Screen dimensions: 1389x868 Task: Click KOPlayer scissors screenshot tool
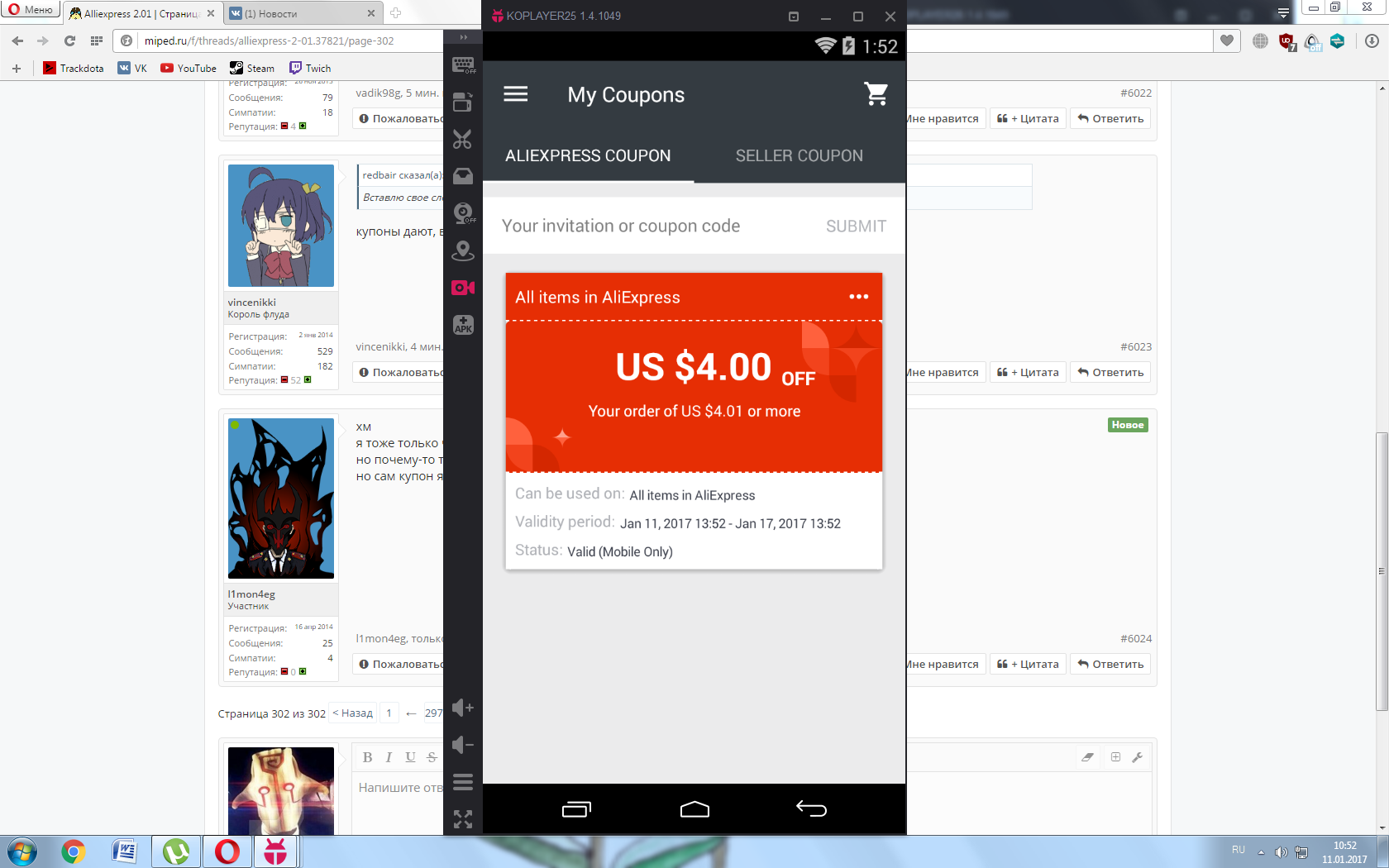point(463,139)
